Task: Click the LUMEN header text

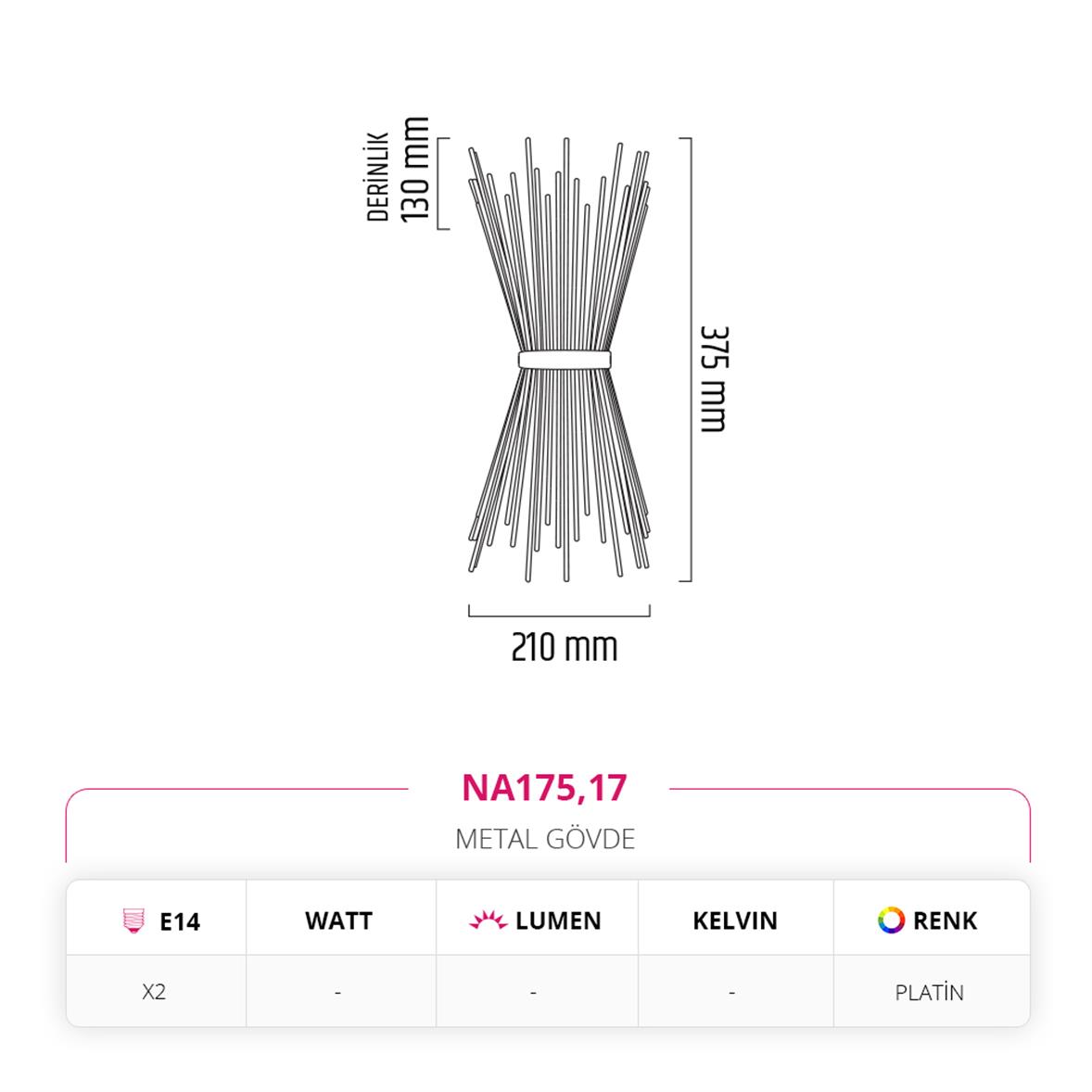Action: pyautogui.click(x=558, y=921)
